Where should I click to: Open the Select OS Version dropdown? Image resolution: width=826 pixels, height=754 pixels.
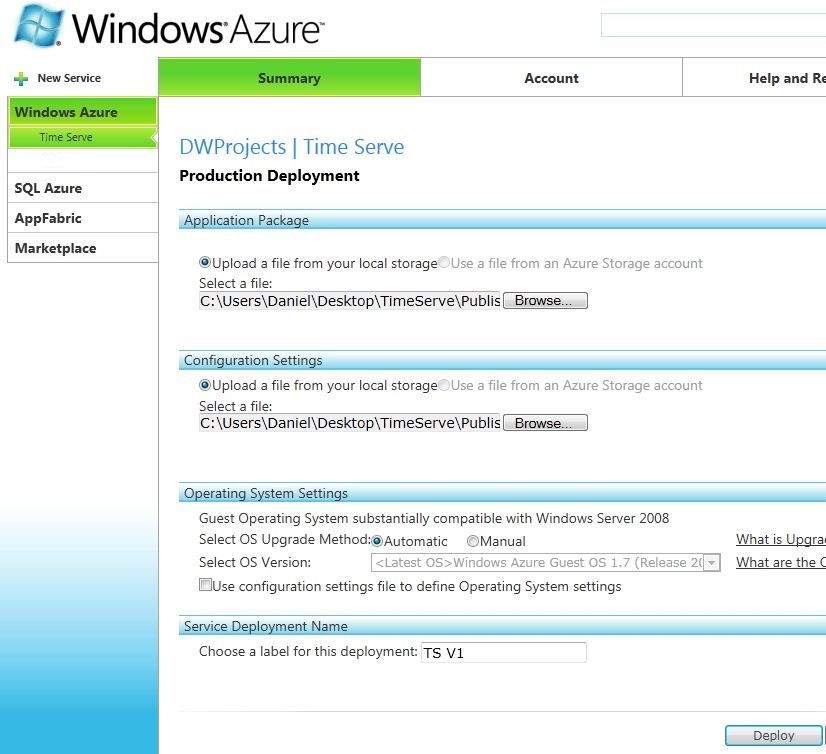click(x=545, y=562)
